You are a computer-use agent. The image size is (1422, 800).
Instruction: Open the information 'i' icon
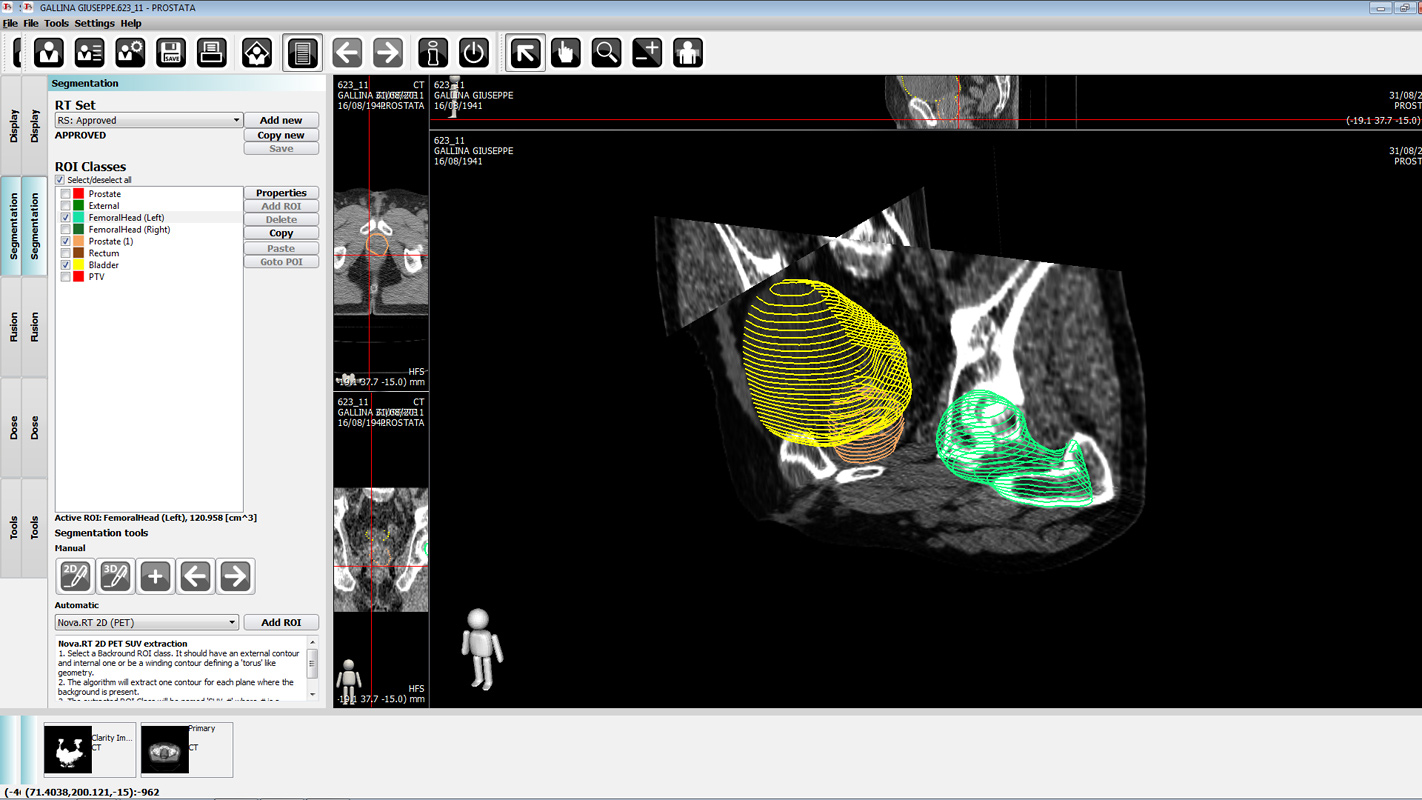pyautogui.click(x=433, y=53)
